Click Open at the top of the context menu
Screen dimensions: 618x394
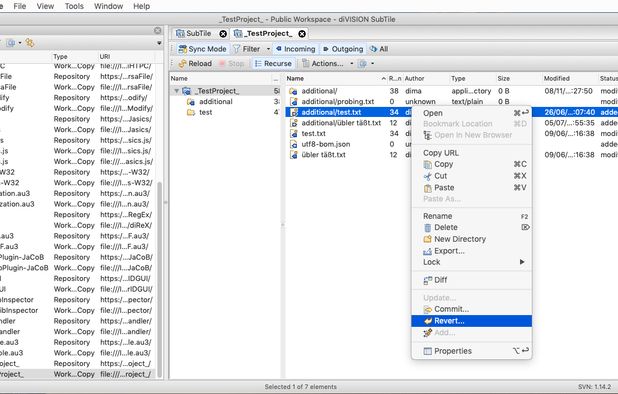pyautogui.click(x=471, y=113)
